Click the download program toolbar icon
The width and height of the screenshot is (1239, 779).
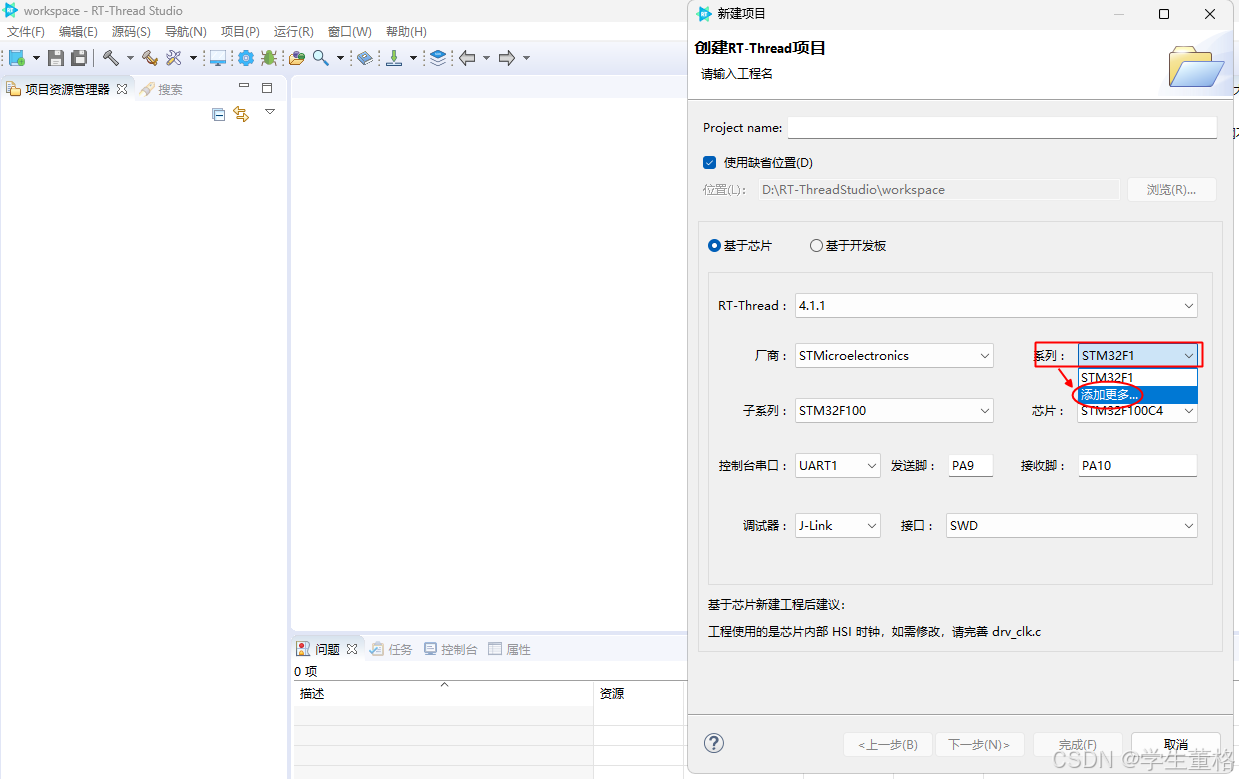(x=394, y=58)
